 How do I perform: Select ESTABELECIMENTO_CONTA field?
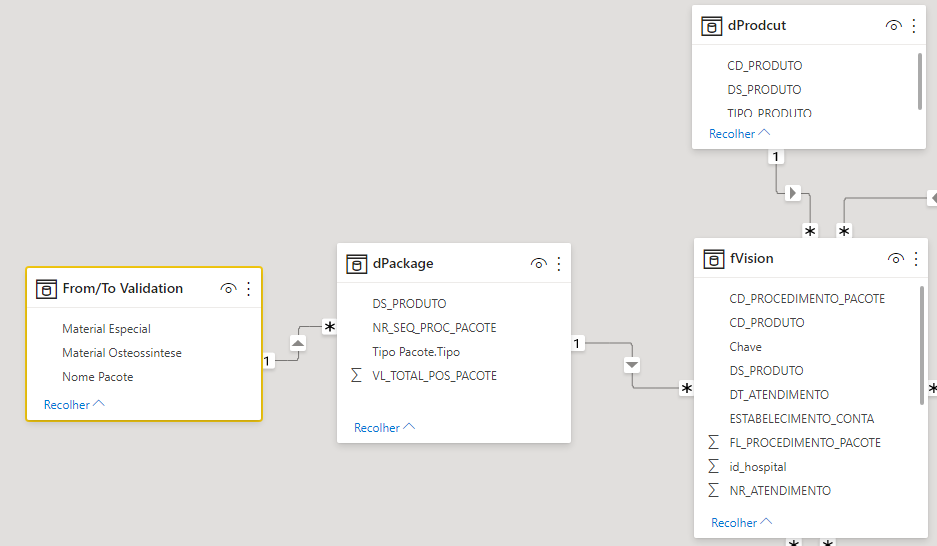pyautogui.click(x=801, y=418)
